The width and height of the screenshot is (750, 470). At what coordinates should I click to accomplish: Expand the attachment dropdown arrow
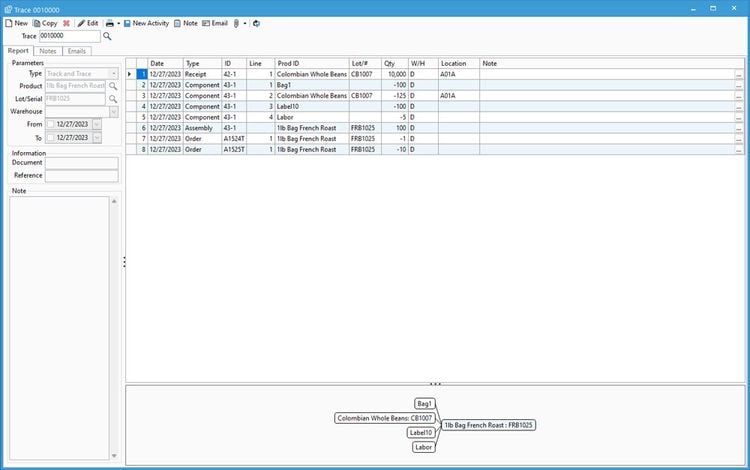click(245, 23)
